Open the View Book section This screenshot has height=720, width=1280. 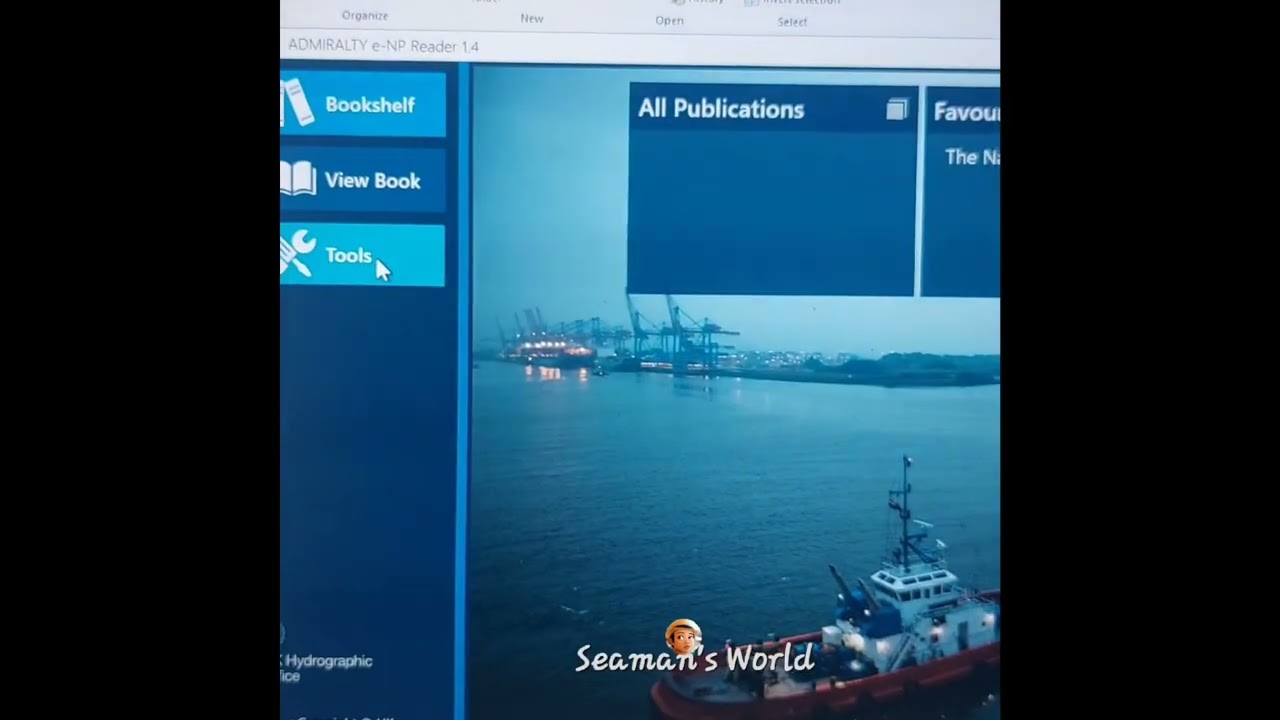pyautogui.click(x=362, y=180)
